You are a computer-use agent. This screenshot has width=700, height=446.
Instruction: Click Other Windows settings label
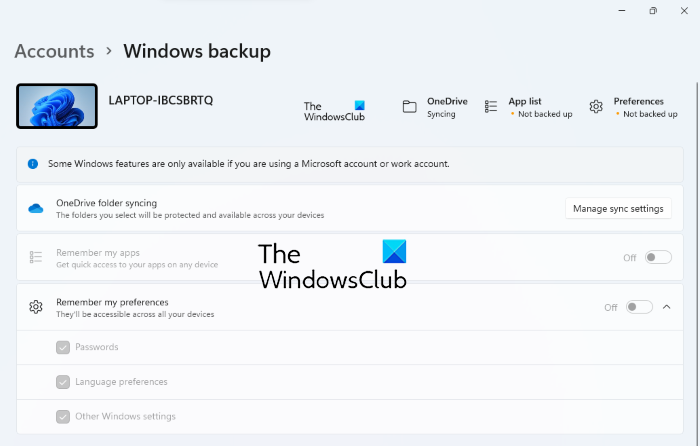(125, 417)
